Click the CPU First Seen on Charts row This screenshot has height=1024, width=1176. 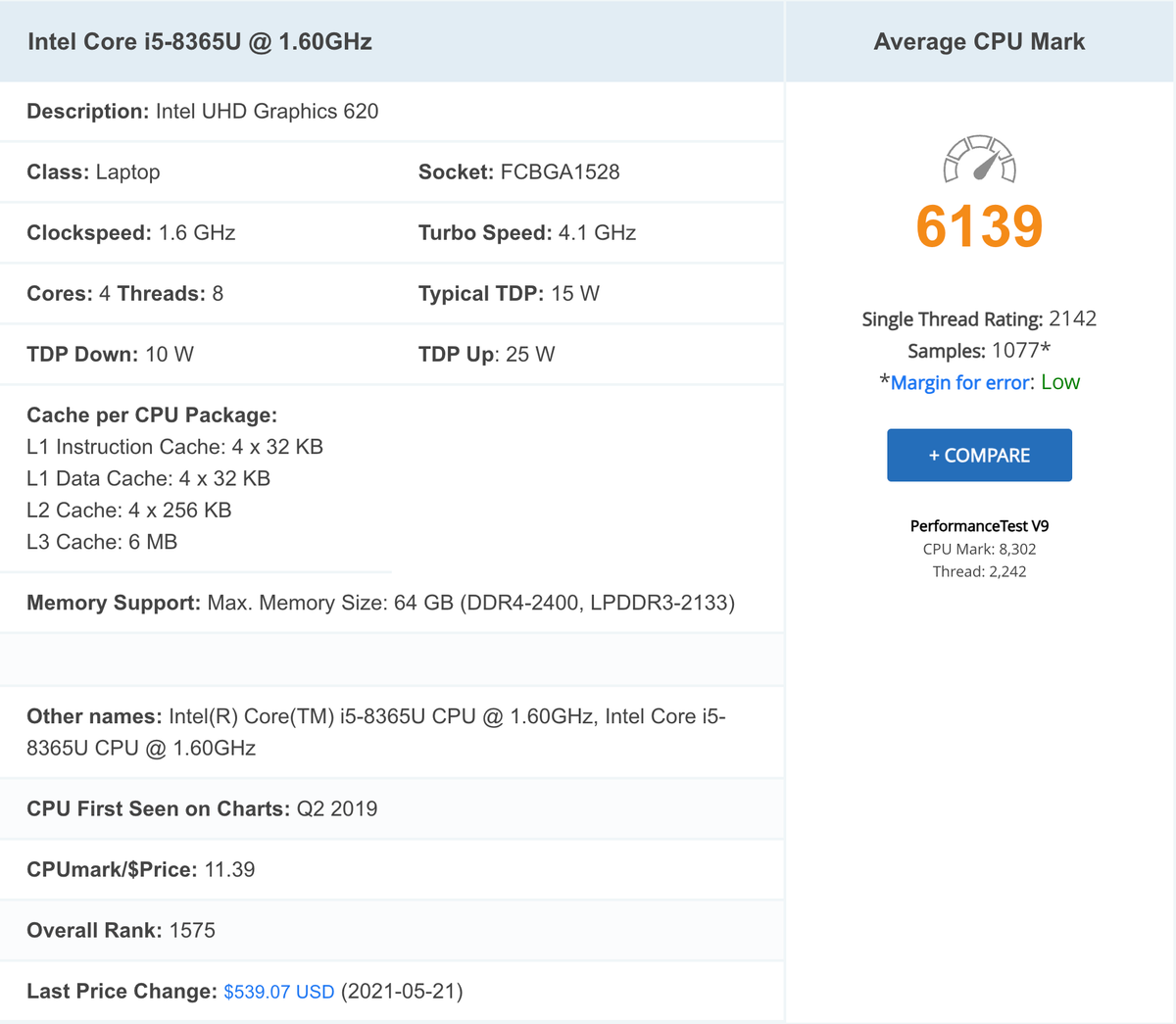[x=202, y=809]
